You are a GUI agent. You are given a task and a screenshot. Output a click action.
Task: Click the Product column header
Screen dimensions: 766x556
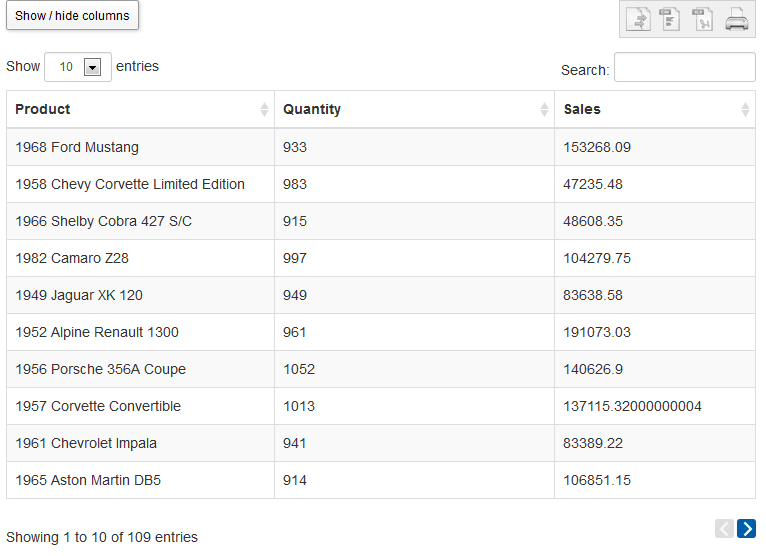140,109
